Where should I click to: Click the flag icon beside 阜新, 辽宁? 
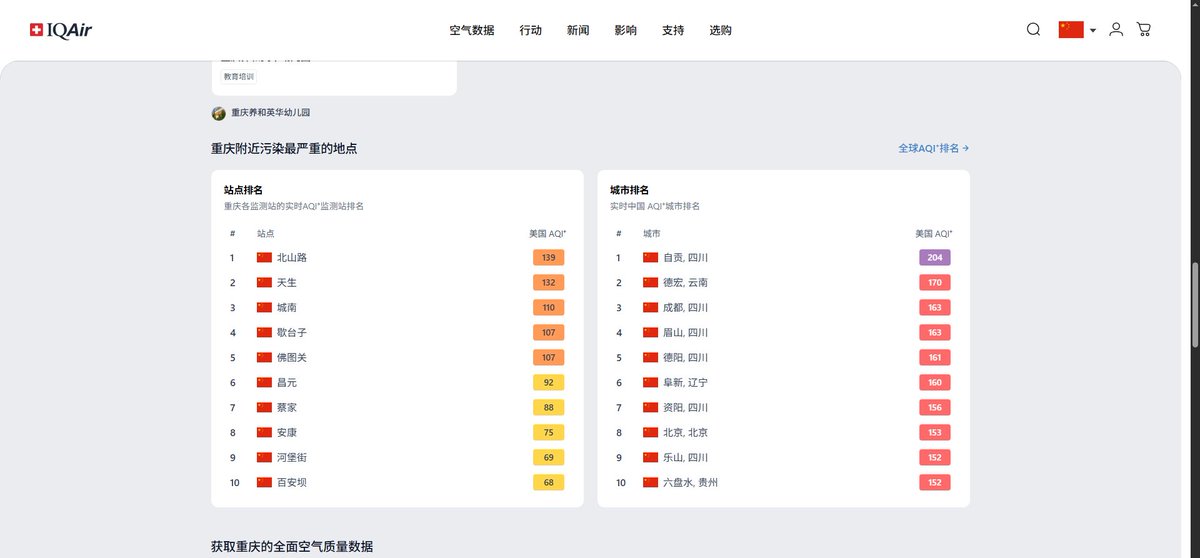coord(650,382)
